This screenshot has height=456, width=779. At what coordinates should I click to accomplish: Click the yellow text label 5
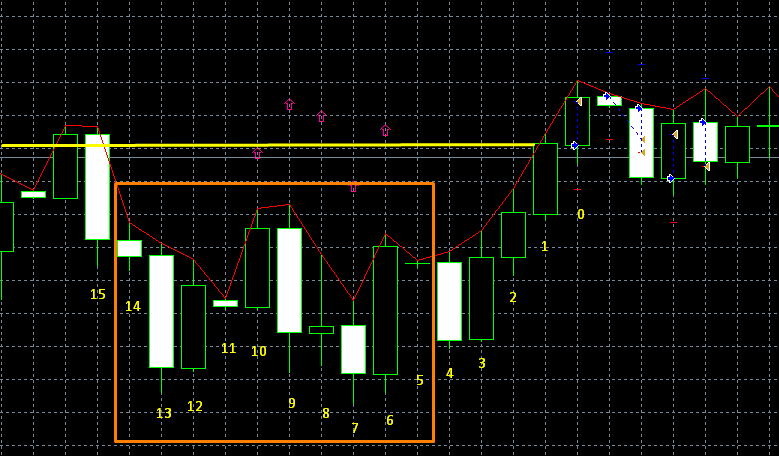coord(420,380)
